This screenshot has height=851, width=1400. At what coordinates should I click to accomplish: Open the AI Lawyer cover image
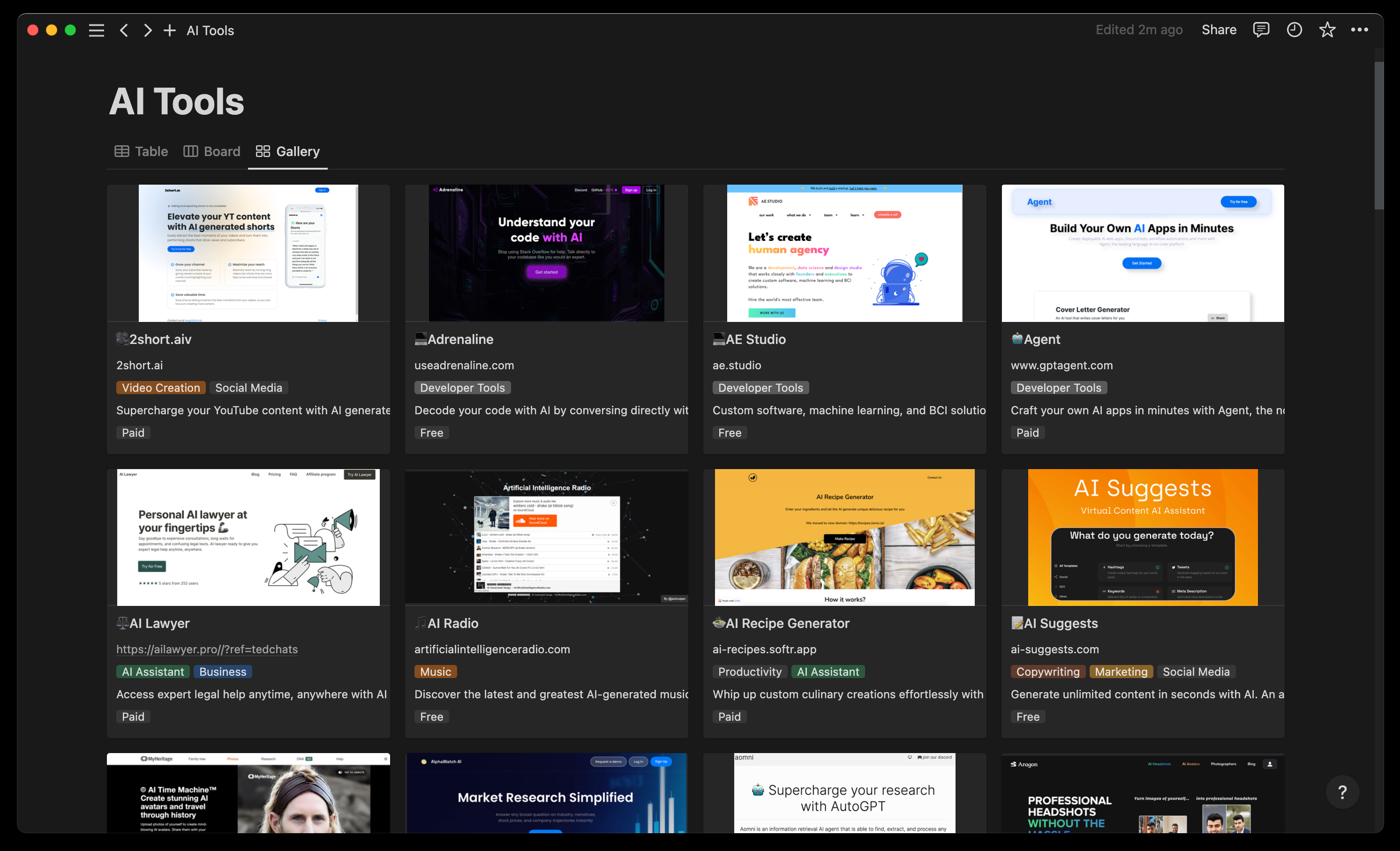tap(248, 537)
